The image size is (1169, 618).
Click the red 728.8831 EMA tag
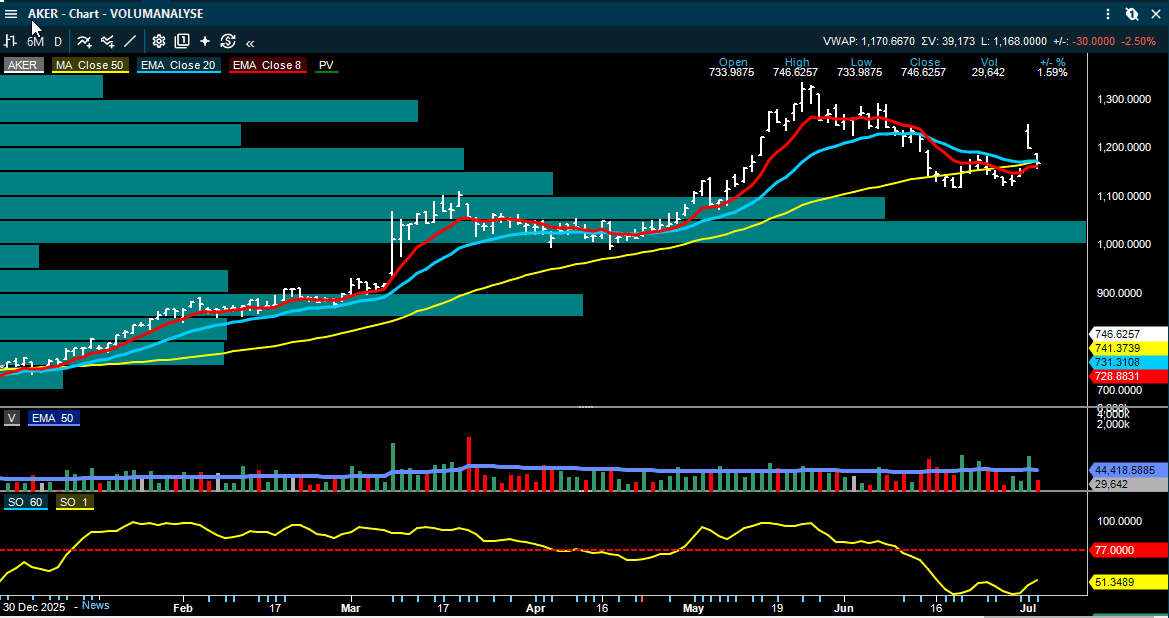pyautogui.click(x=1129, y=375)
